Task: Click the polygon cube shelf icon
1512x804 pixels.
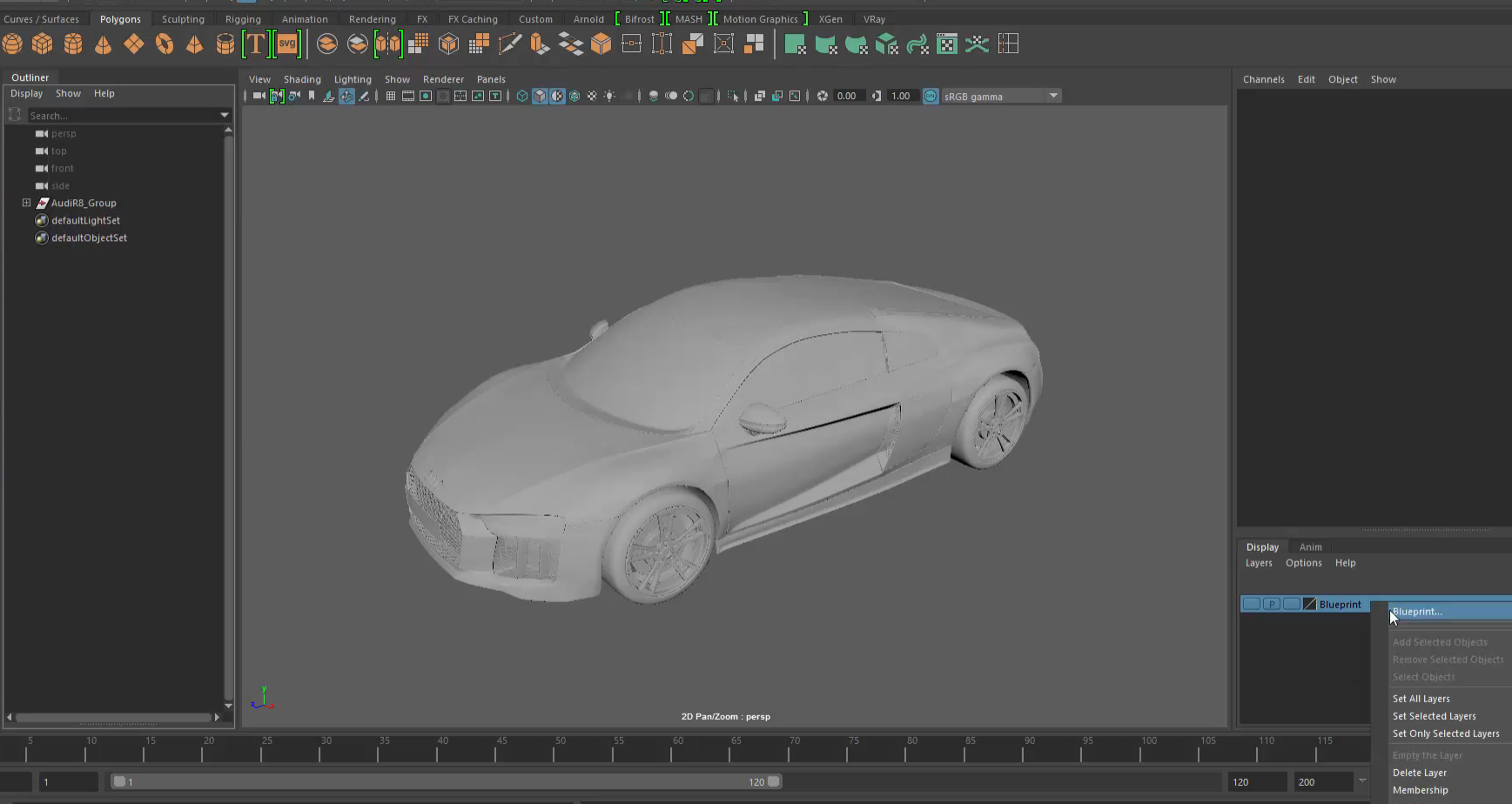Action: (43, 44)
